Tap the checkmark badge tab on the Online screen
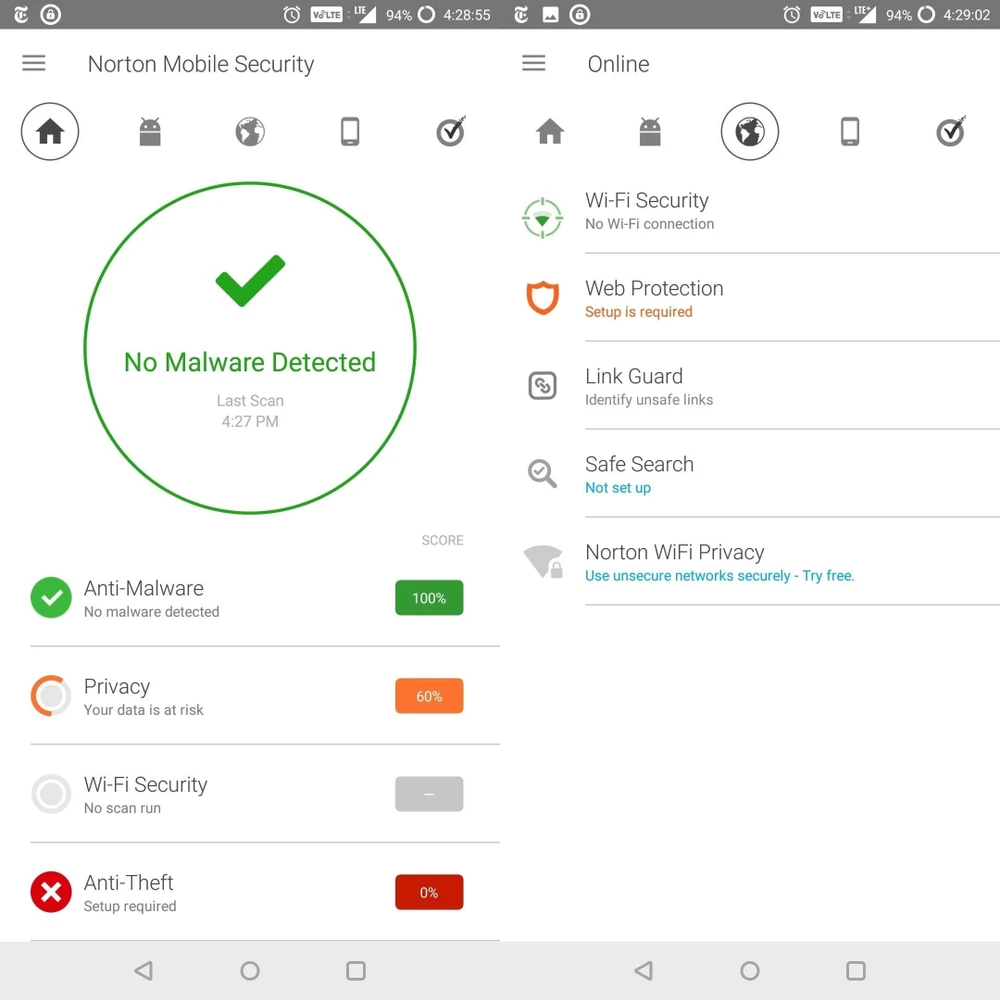This screenshot has height=1000, width=1000. coord(951,132)
